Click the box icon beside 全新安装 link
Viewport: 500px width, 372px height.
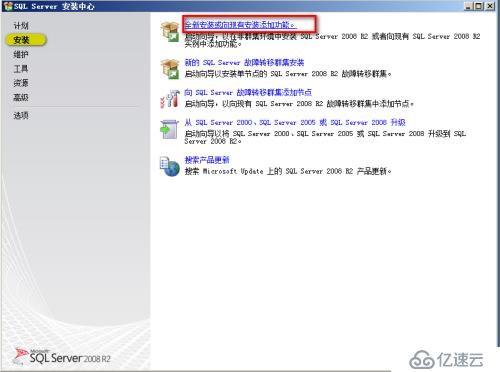(170, 31)
